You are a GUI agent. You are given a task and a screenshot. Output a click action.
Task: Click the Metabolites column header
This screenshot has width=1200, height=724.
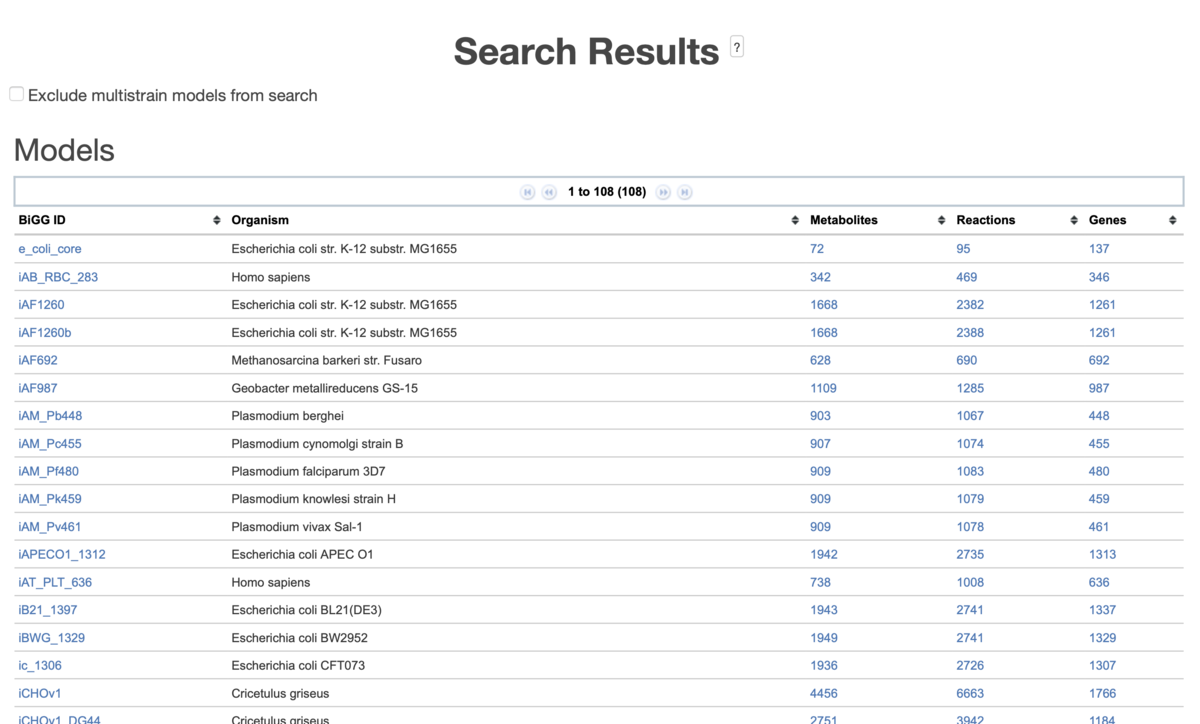(844, 220)
